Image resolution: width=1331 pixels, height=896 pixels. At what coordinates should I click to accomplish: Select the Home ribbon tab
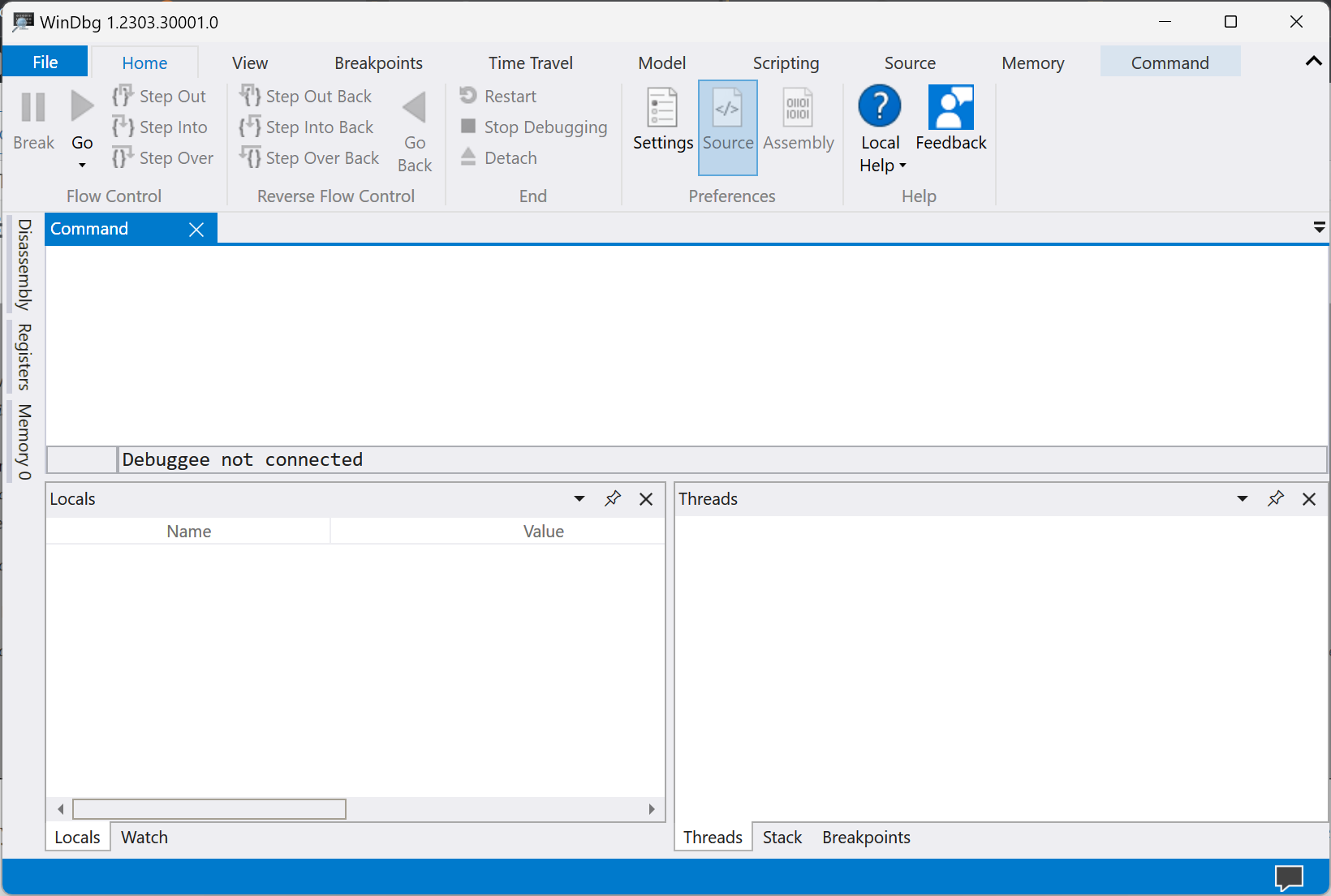(144, 62)
